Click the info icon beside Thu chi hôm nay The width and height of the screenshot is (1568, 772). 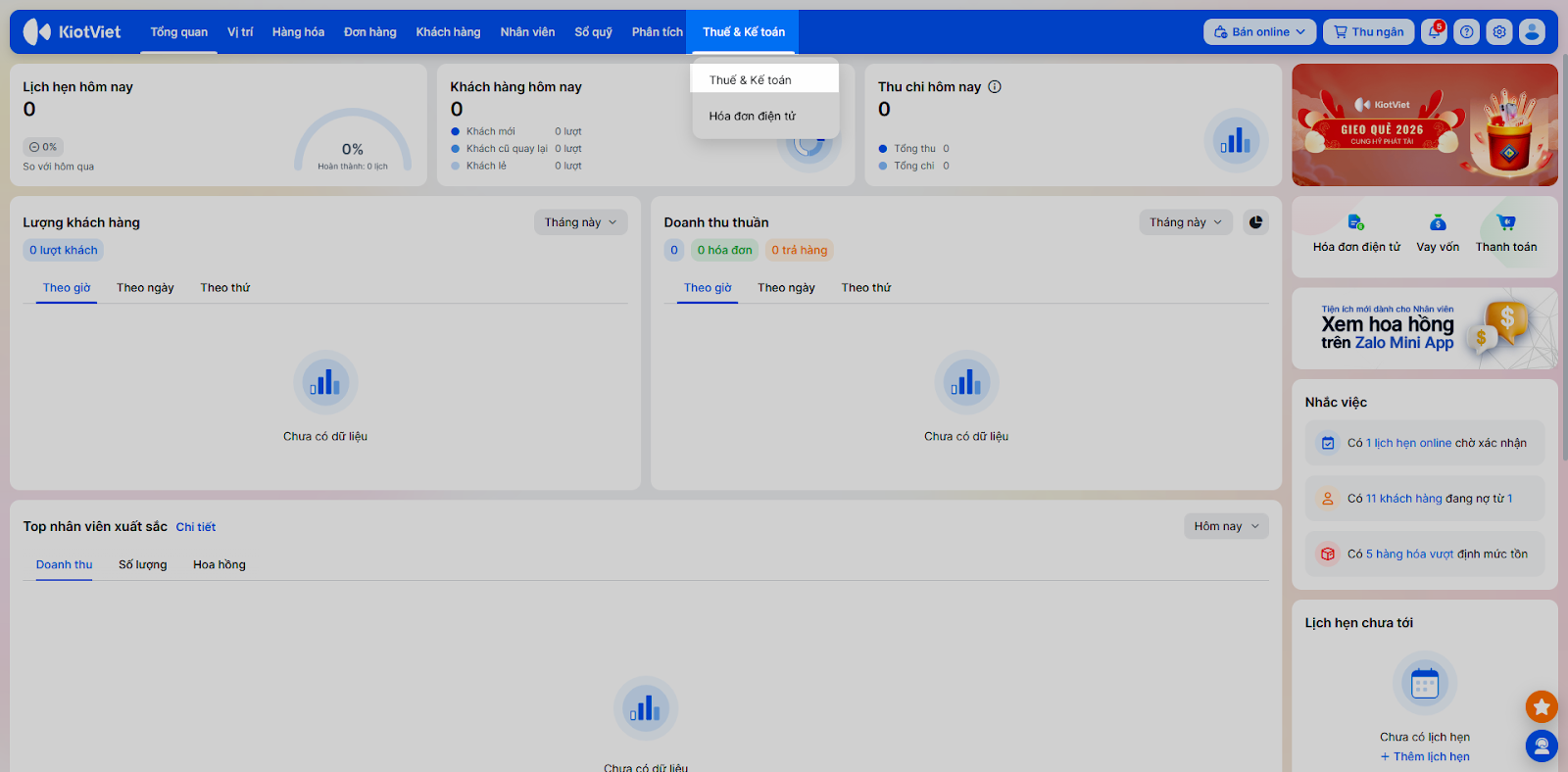coord(995,86)
